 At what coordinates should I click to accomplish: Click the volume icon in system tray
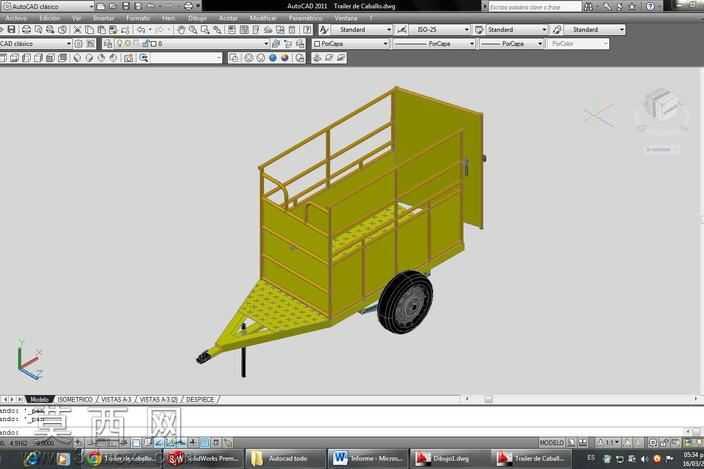pos(644,459)
